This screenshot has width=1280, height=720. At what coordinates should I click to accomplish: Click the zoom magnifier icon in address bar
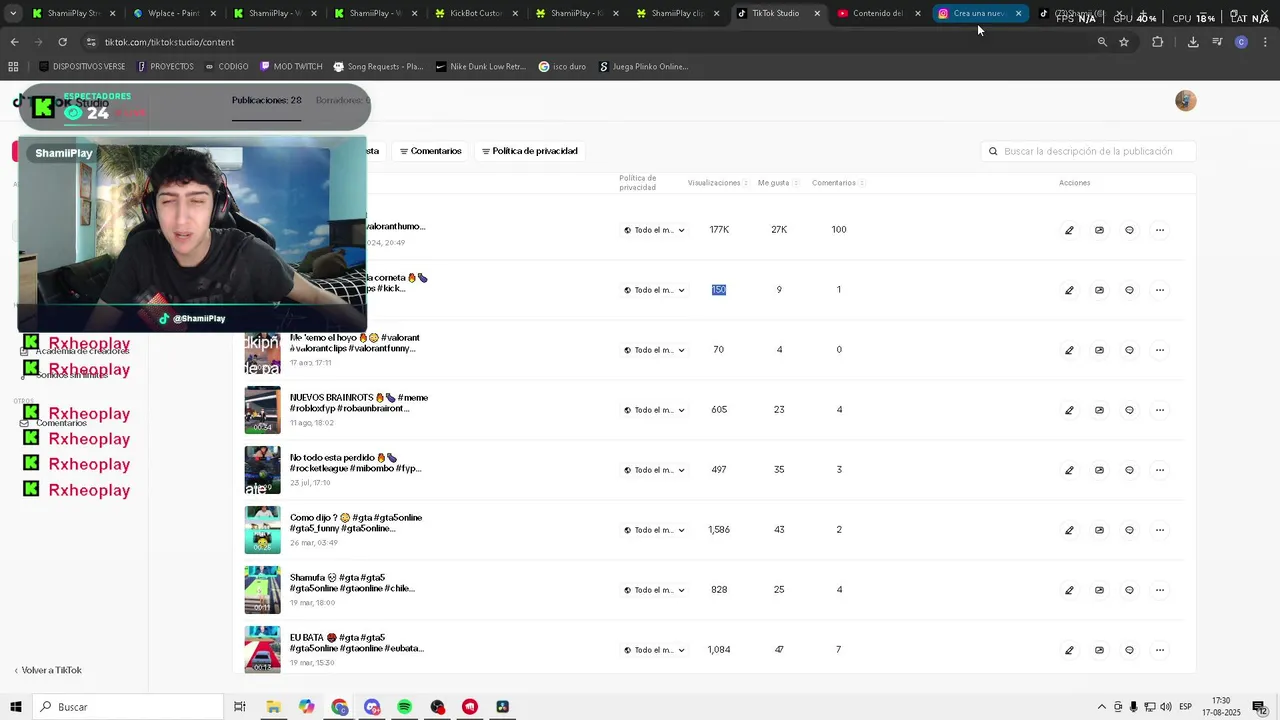(1102, 42)
